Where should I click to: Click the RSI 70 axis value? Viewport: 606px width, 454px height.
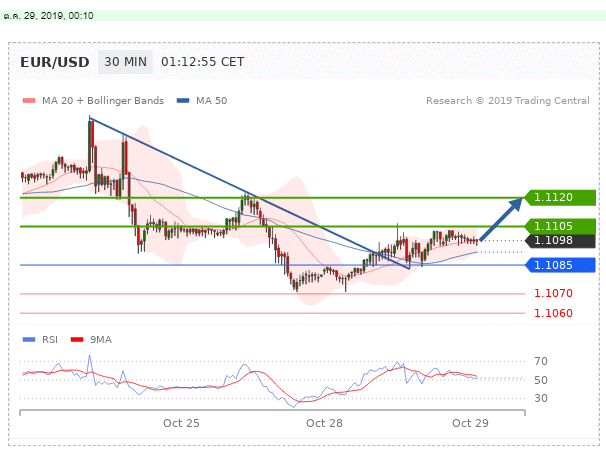[541, 361]
